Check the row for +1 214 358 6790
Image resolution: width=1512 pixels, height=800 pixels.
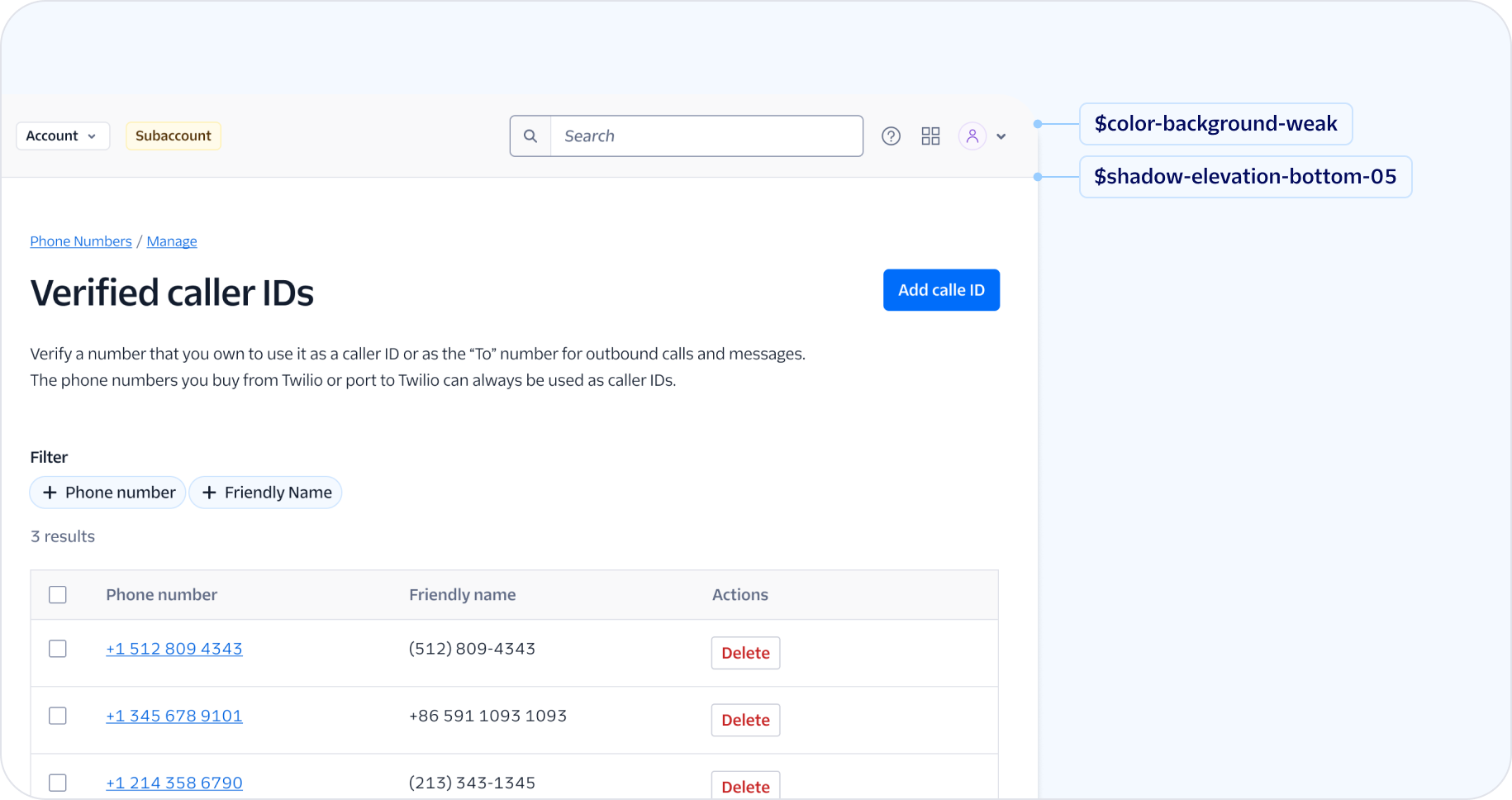58,783
